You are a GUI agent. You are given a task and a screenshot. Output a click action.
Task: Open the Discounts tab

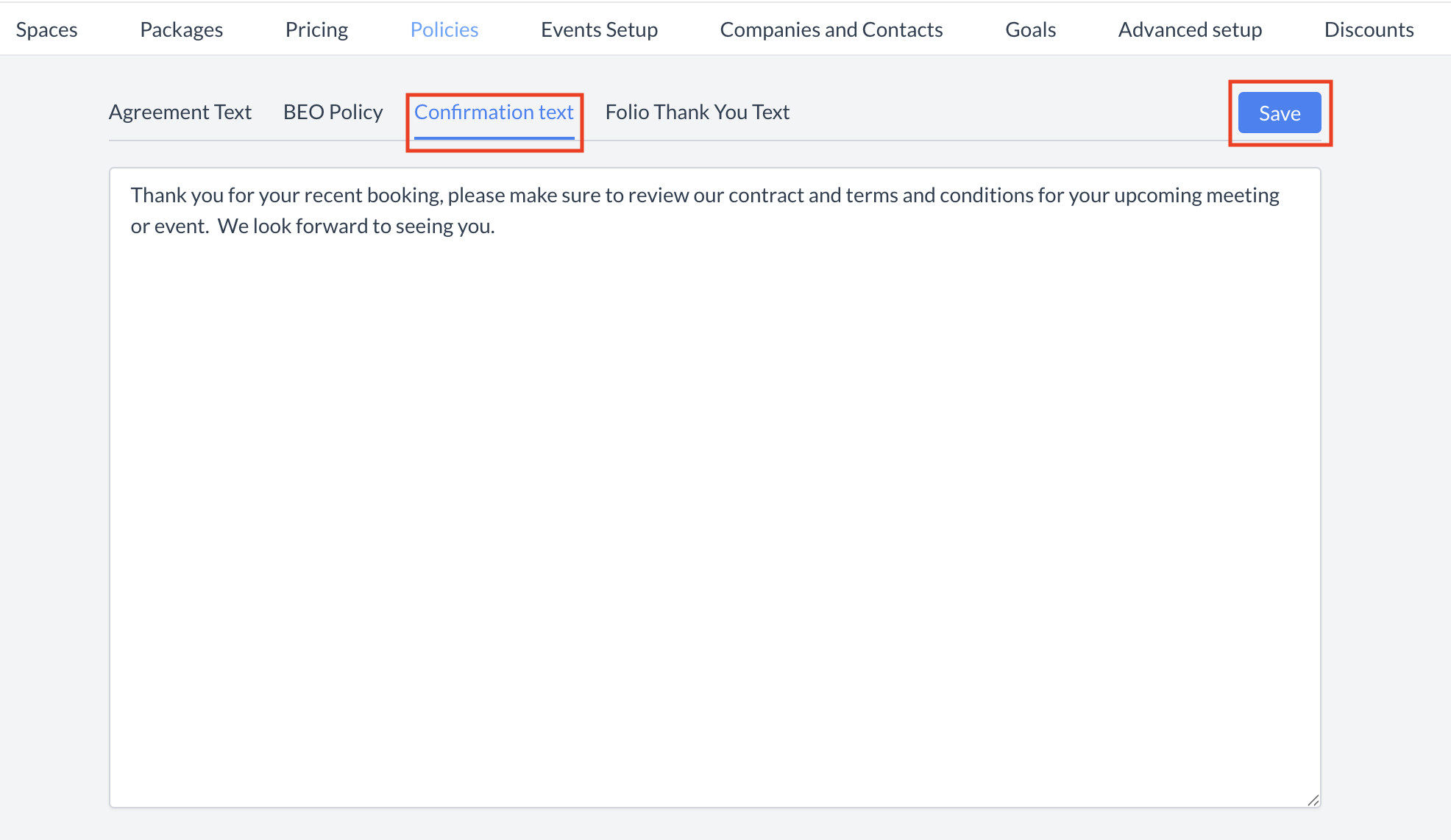tap(1369, 29)
